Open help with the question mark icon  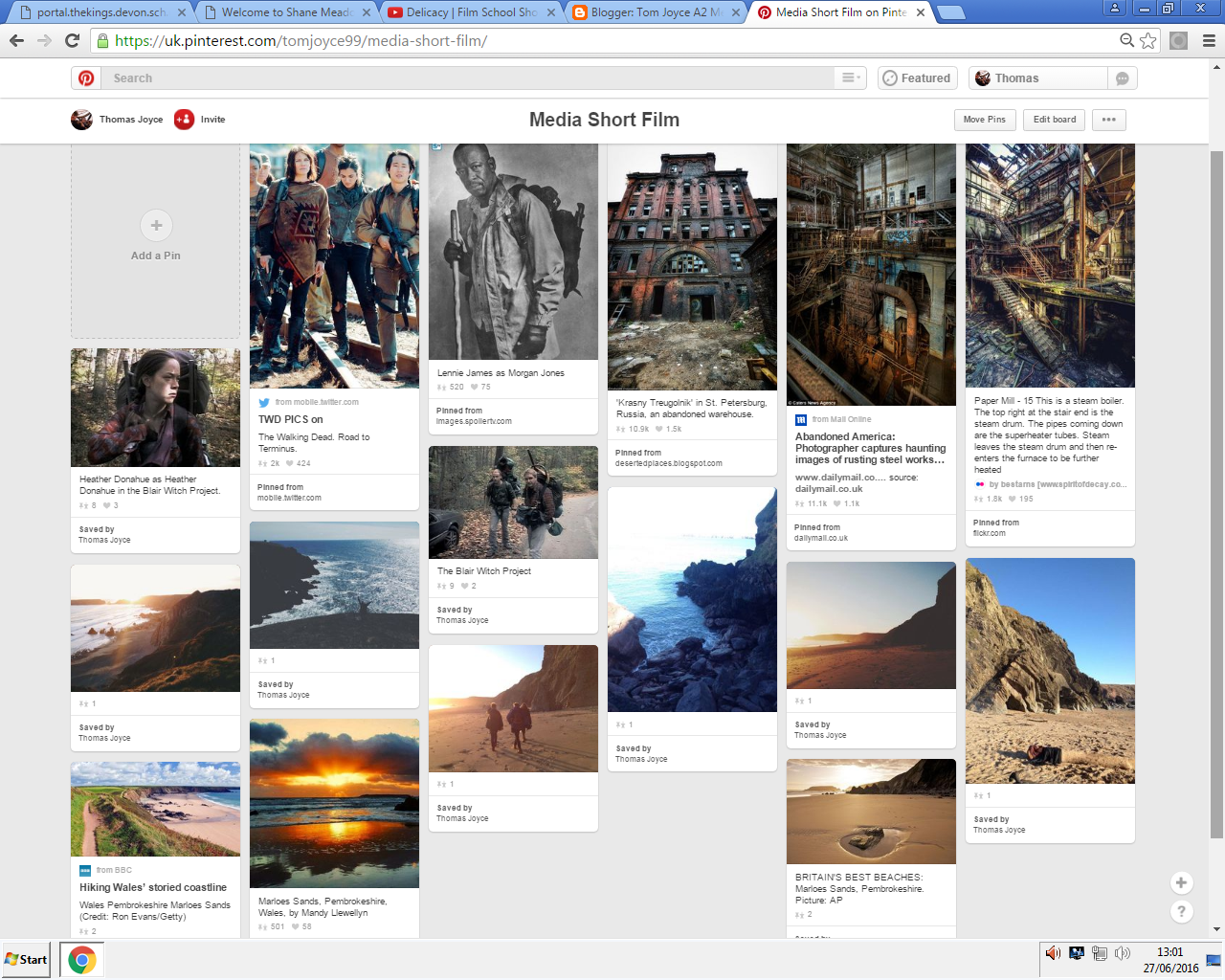coord(1181,911)
